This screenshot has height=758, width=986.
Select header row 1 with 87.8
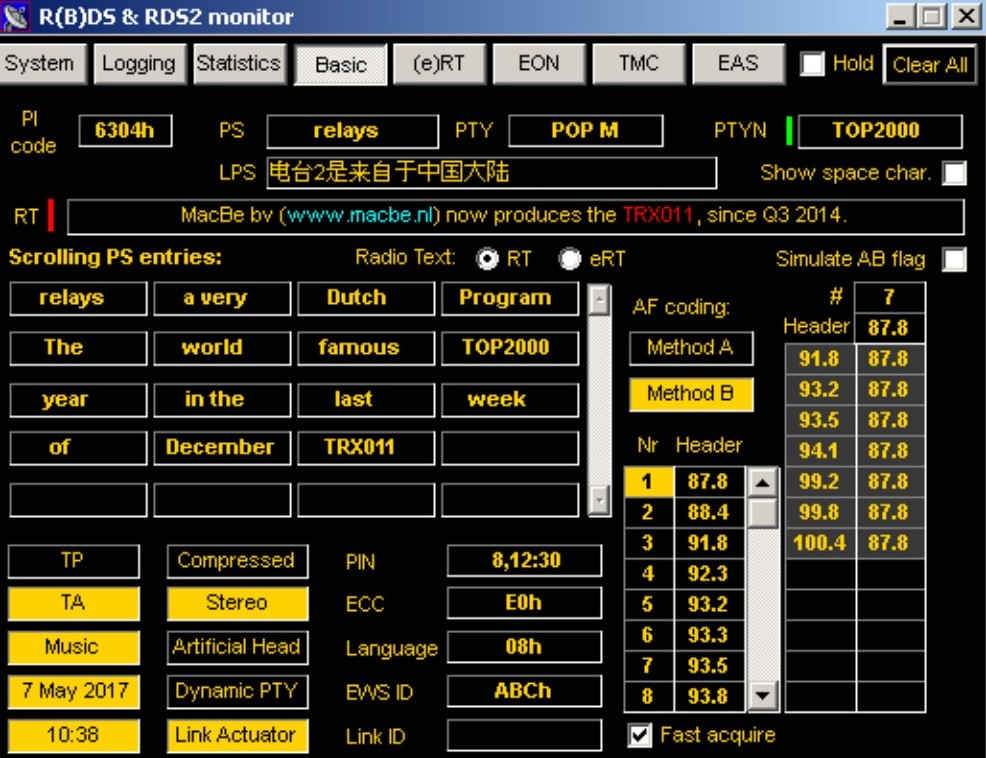click(707, 482)
